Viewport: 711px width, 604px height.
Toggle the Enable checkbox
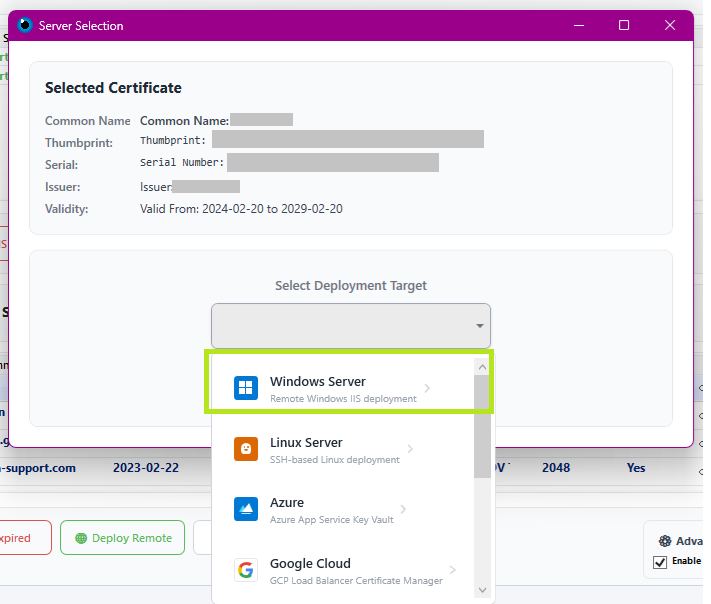(x=660, y=562)
